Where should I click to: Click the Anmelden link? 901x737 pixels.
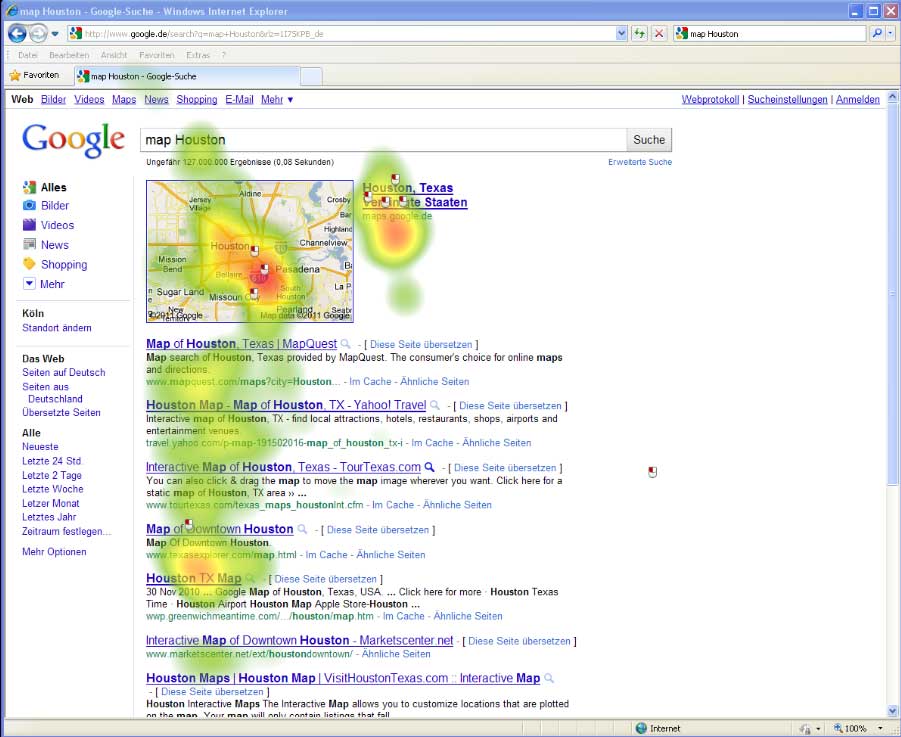click(857, 99)
